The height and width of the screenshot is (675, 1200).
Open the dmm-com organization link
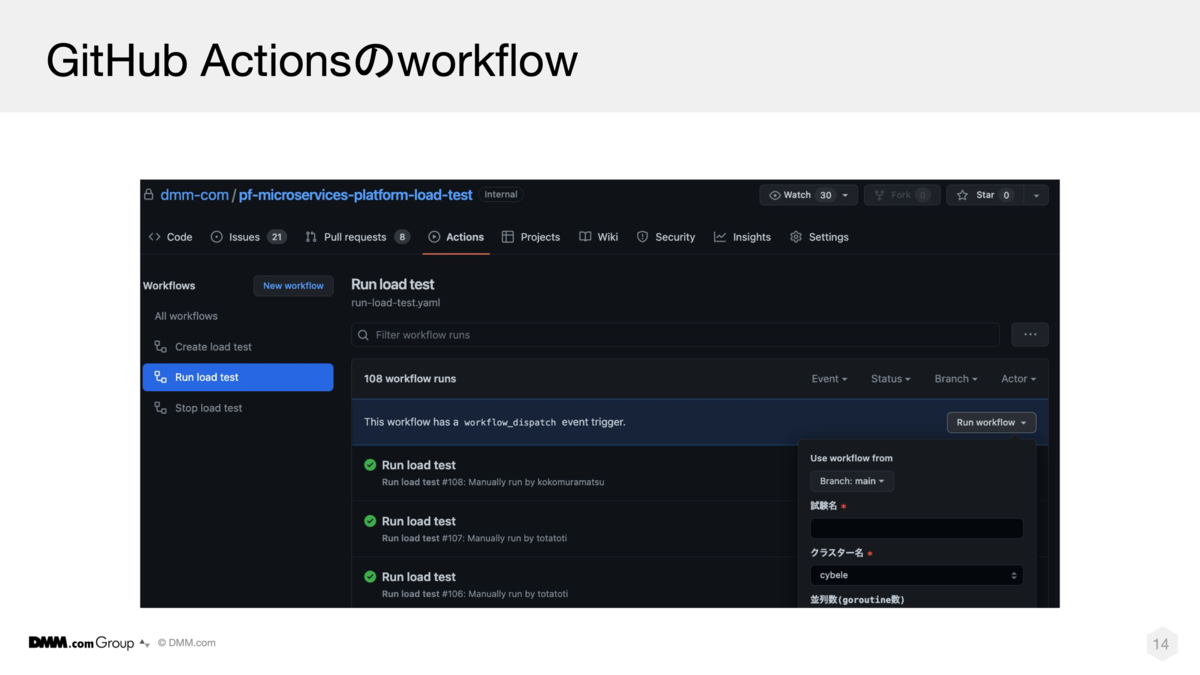[194, 195]
